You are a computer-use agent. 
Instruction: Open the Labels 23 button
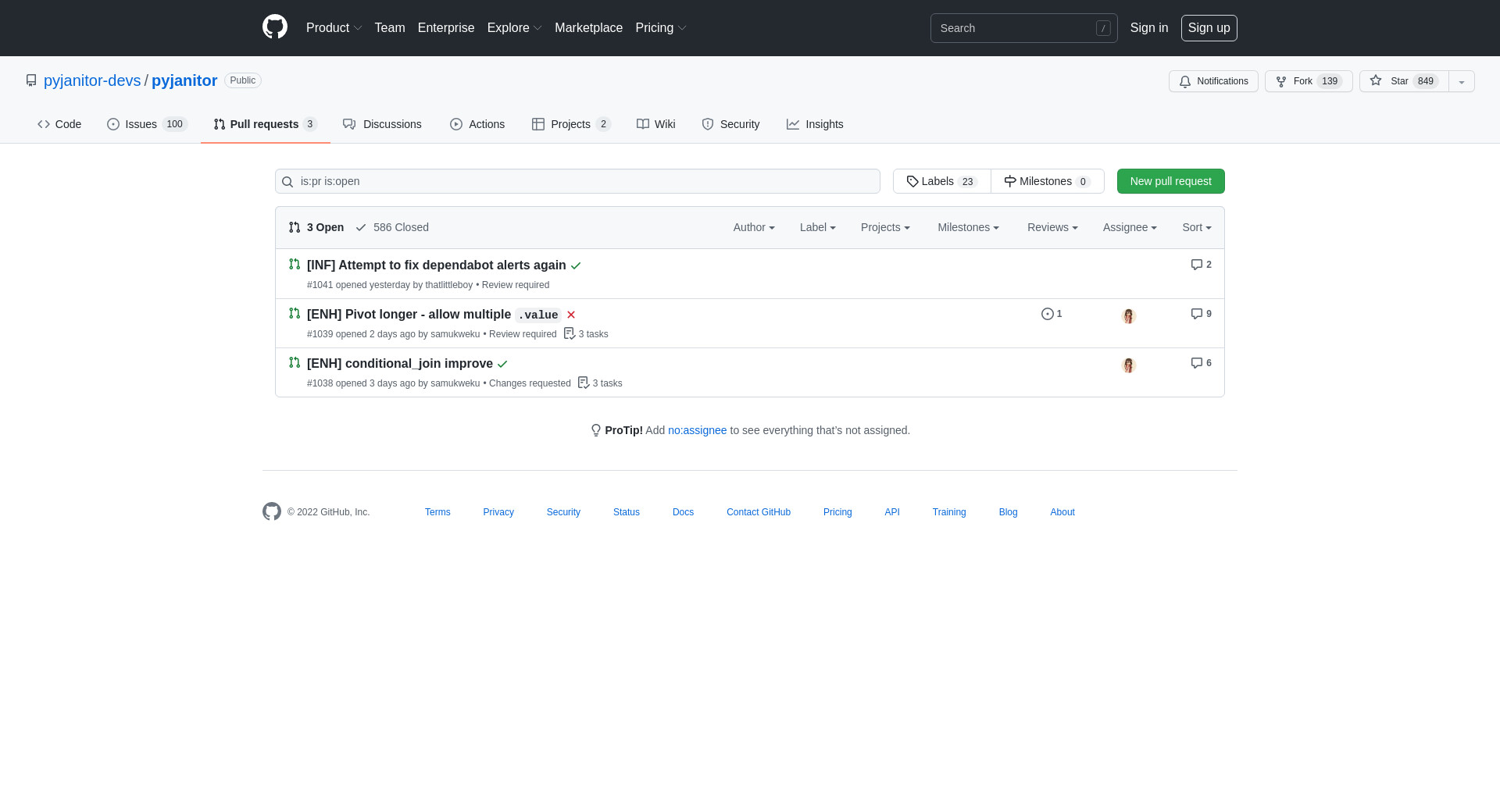click(x=941, y=181)
